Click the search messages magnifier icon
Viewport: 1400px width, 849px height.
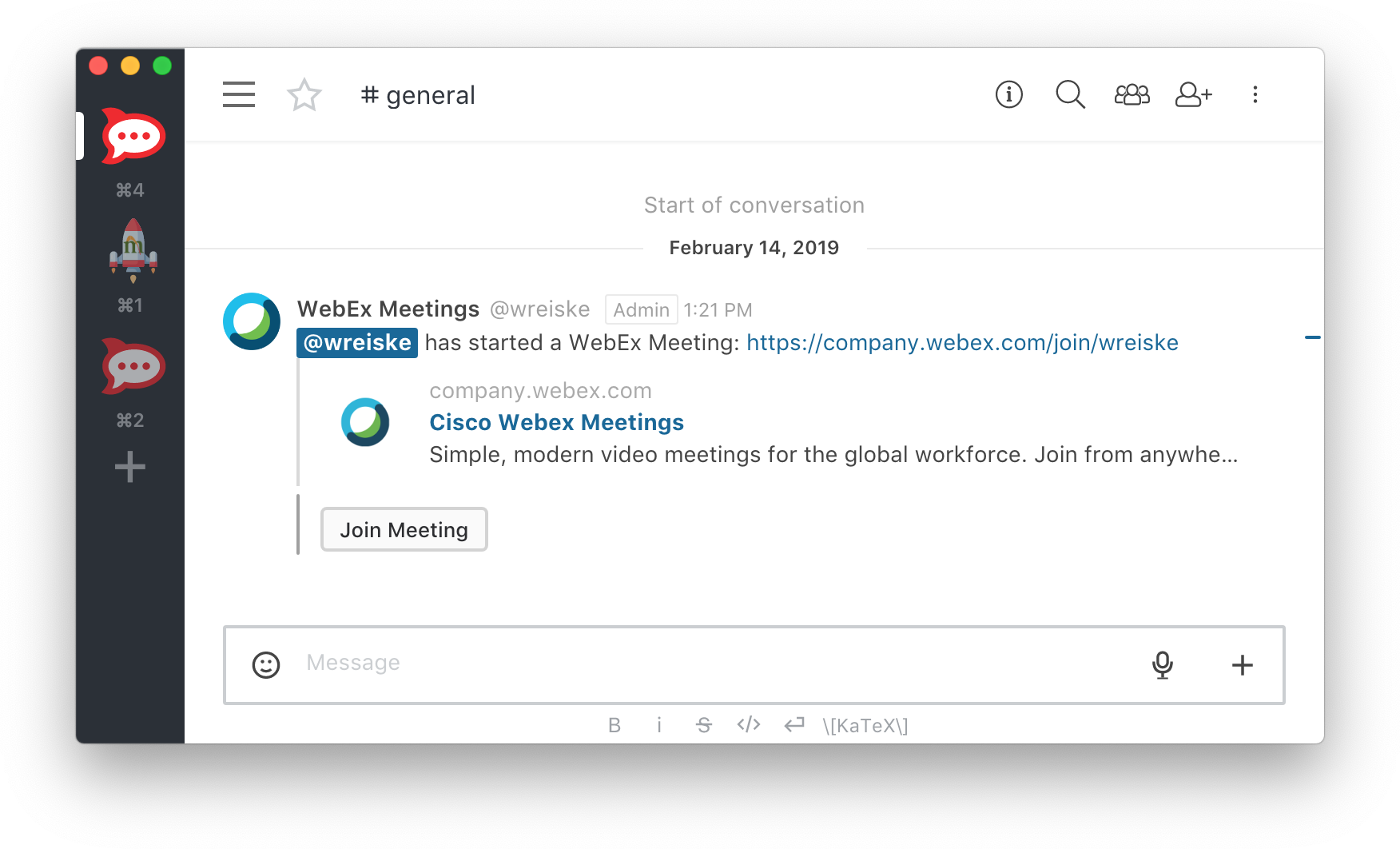coord(1070,94)
